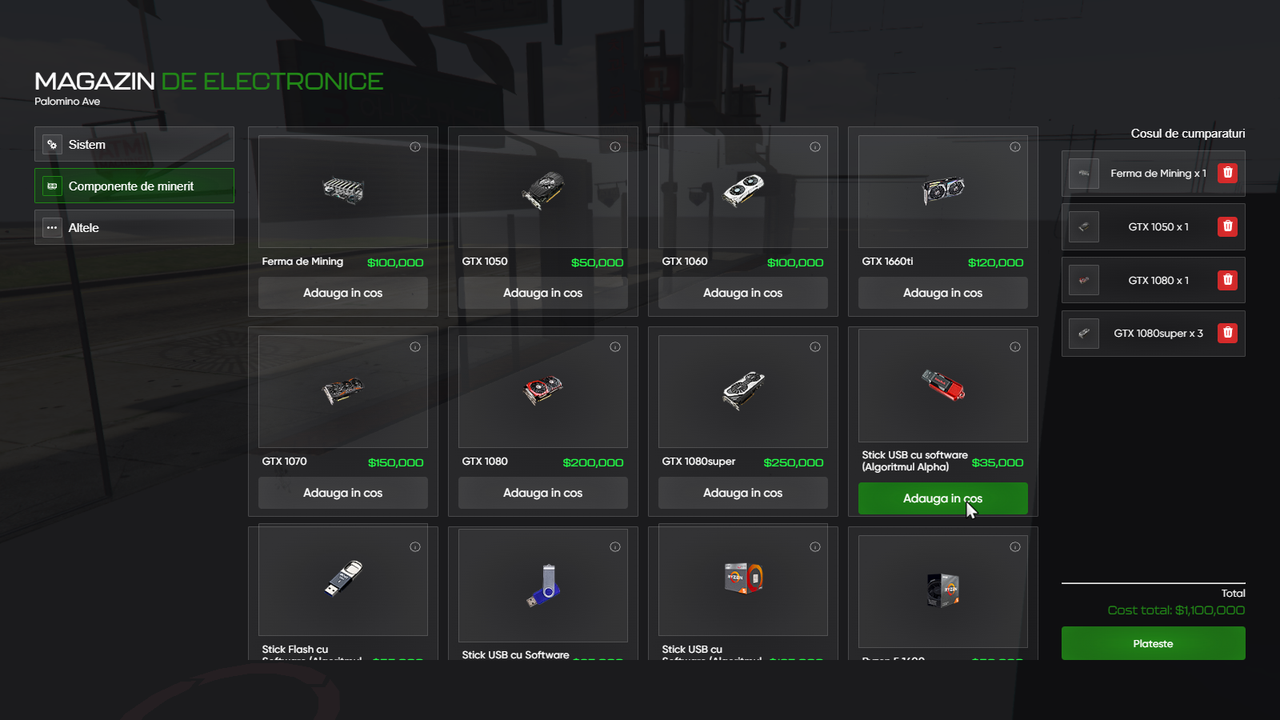The width and height of the screenshot is (1280, 720).
Task: Click the trash icon beside GTX 1080 x 1
Action: [1228, 280]
